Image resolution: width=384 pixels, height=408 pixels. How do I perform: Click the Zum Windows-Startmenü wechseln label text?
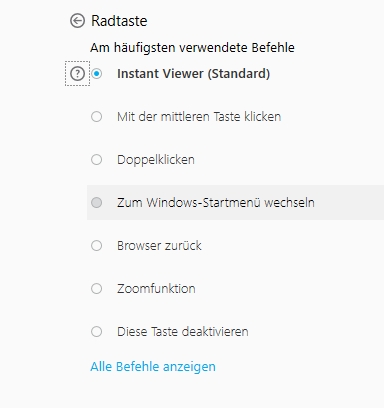pyautogui.click(x=216, y=203)
